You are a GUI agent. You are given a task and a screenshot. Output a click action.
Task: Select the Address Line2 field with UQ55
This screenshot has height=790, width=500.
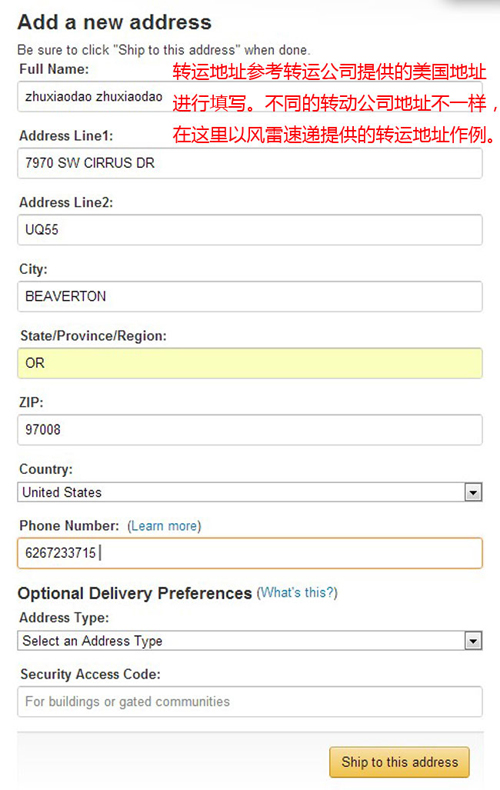pos(250,230)
